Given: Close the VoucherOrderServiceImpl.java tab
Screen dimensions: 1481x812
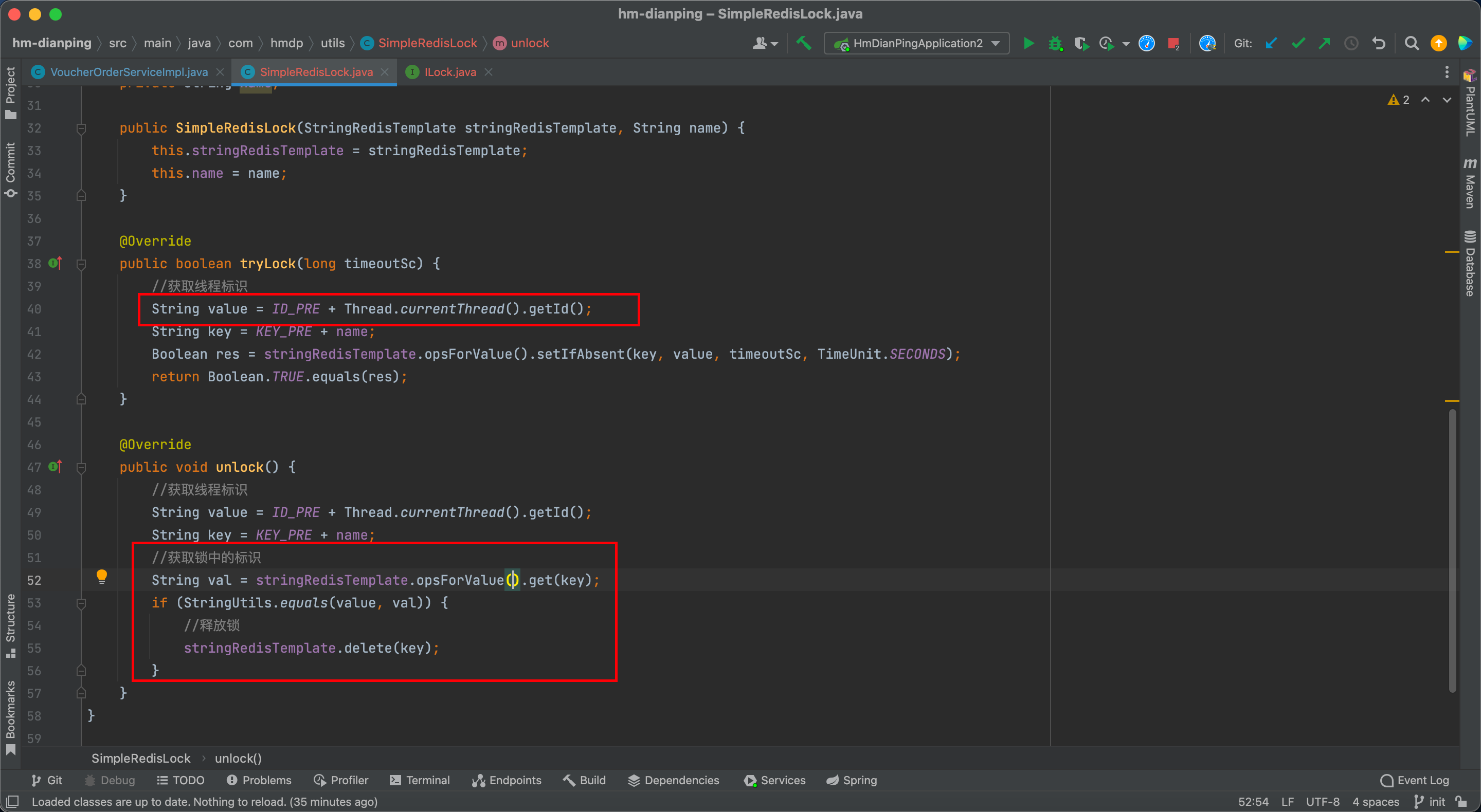Looking at the screenshot, I should pyautogui.click(x=220, y=72).
